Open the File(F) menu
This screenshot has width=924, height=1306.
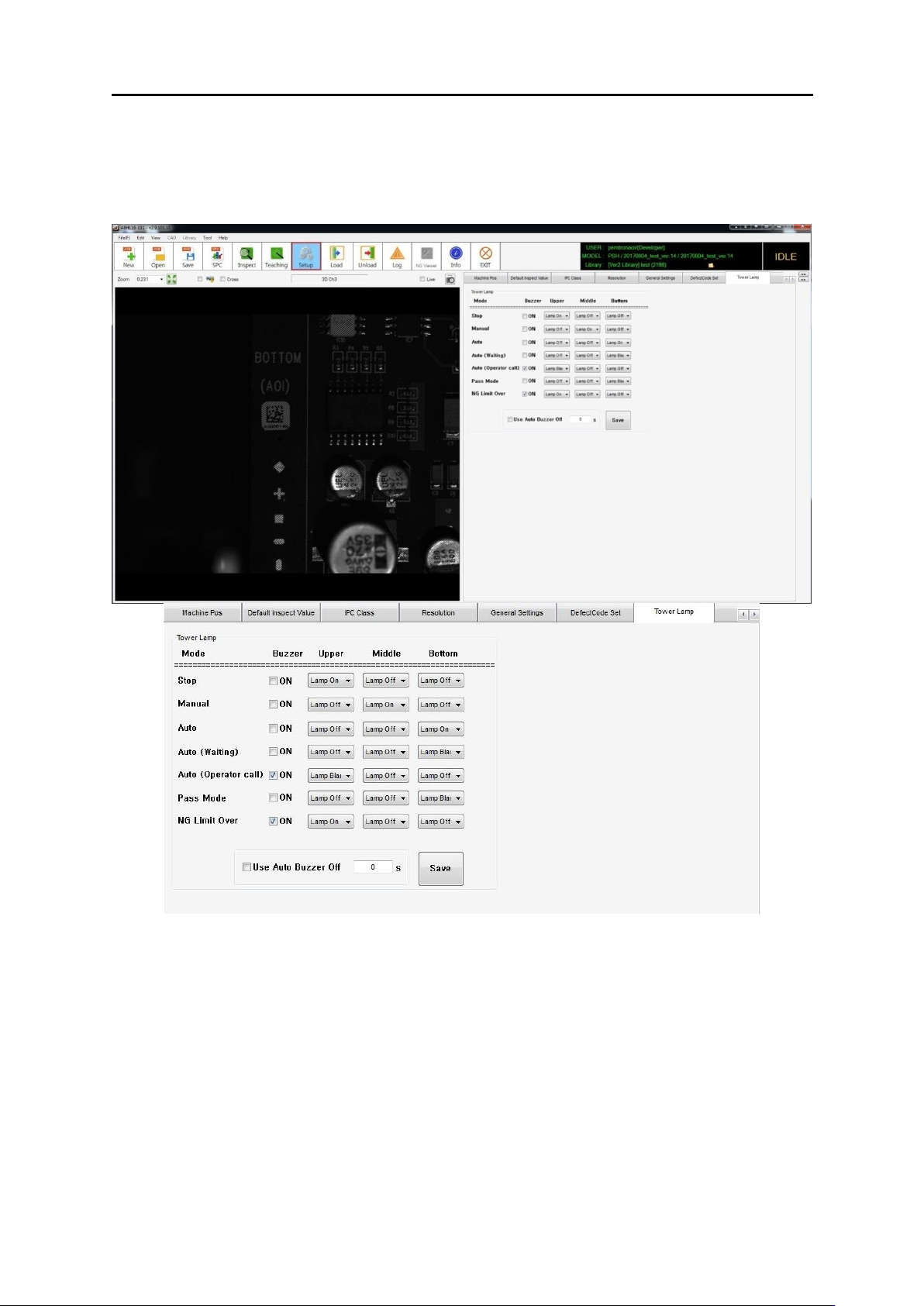pyautogui.click(x=124, y=238)
